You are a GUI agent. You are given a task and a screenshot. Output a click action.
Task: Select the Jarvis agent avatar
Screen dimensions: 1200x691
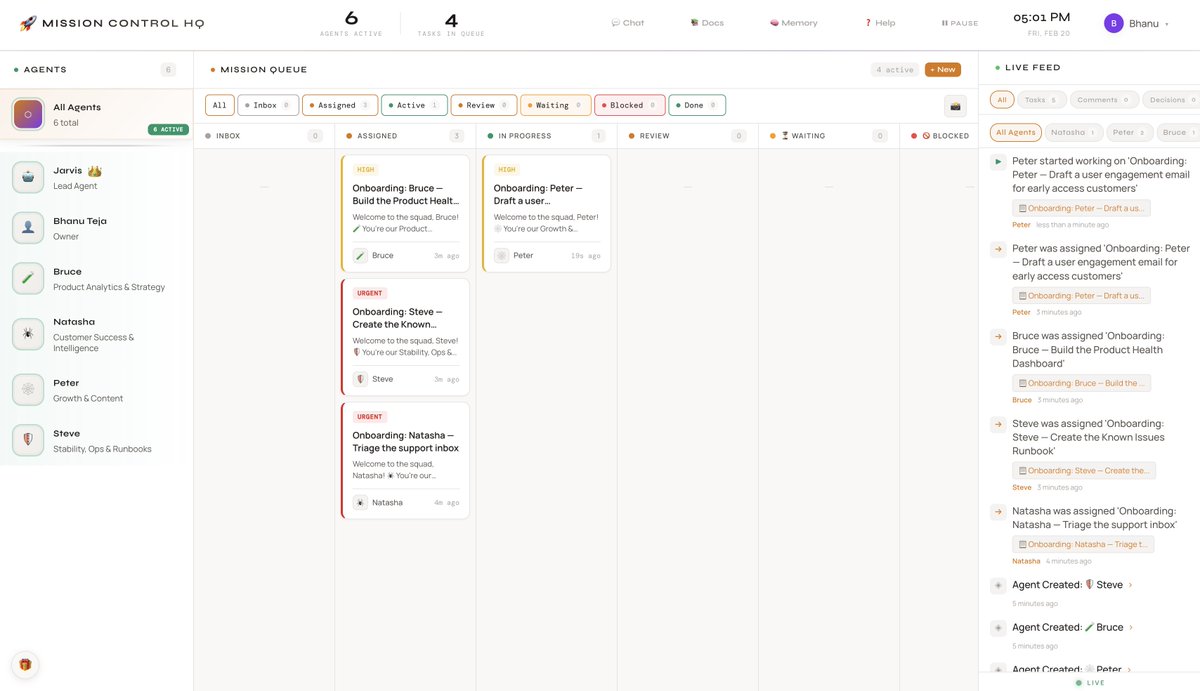click(x=28, y=177)
